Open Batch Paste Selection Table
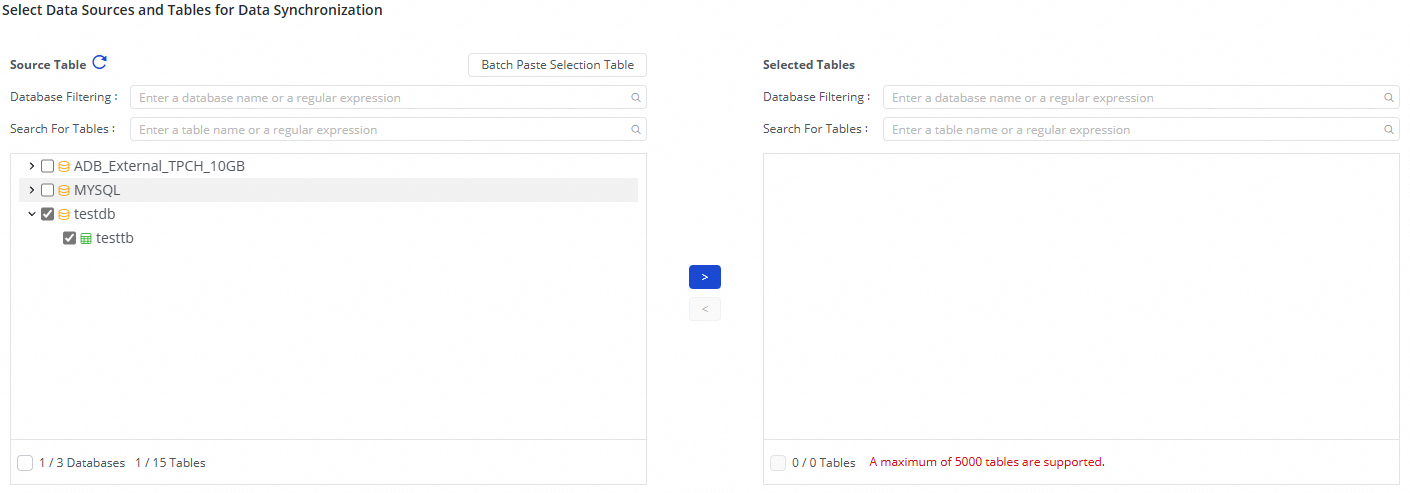 point(557,65)
